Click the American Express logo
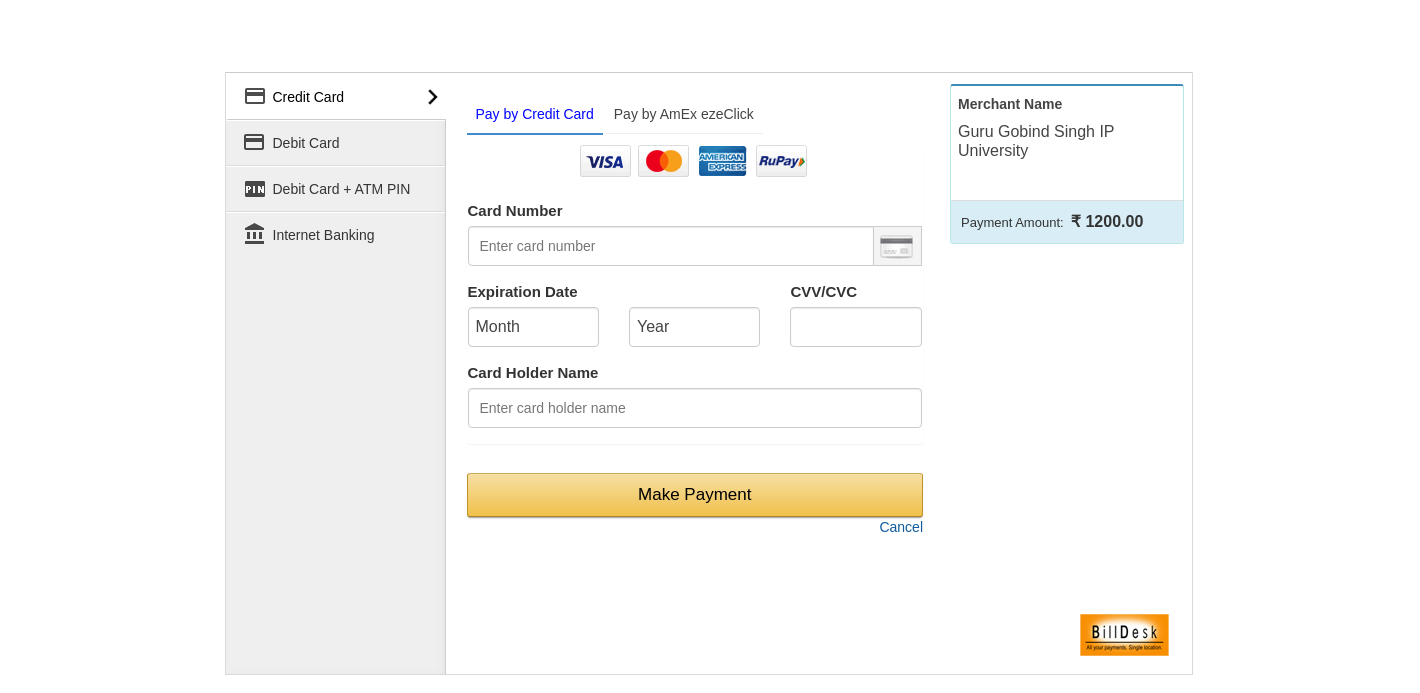Screen dimensions: 1420x693 tap(722, 161)
